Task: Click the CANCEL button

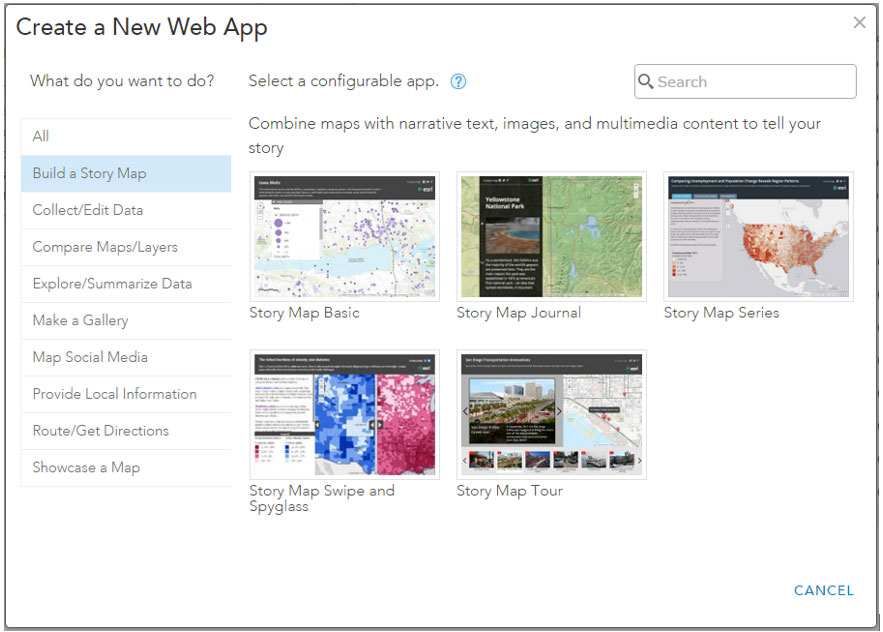Action: pyautogui.click(x=823, y=591)
